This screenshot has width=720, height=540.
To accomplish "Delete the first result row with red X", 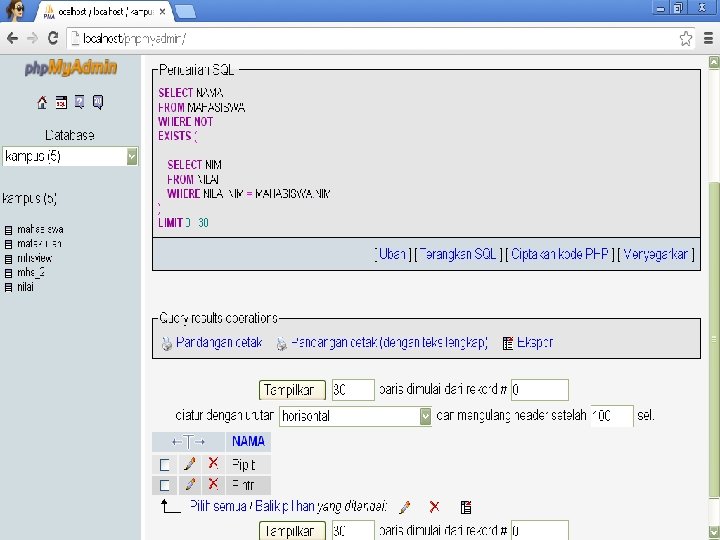I will 213,463.
